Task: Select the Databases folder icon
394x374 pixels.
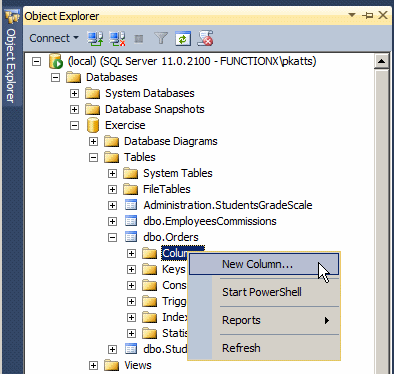Action: pos(74,77)
